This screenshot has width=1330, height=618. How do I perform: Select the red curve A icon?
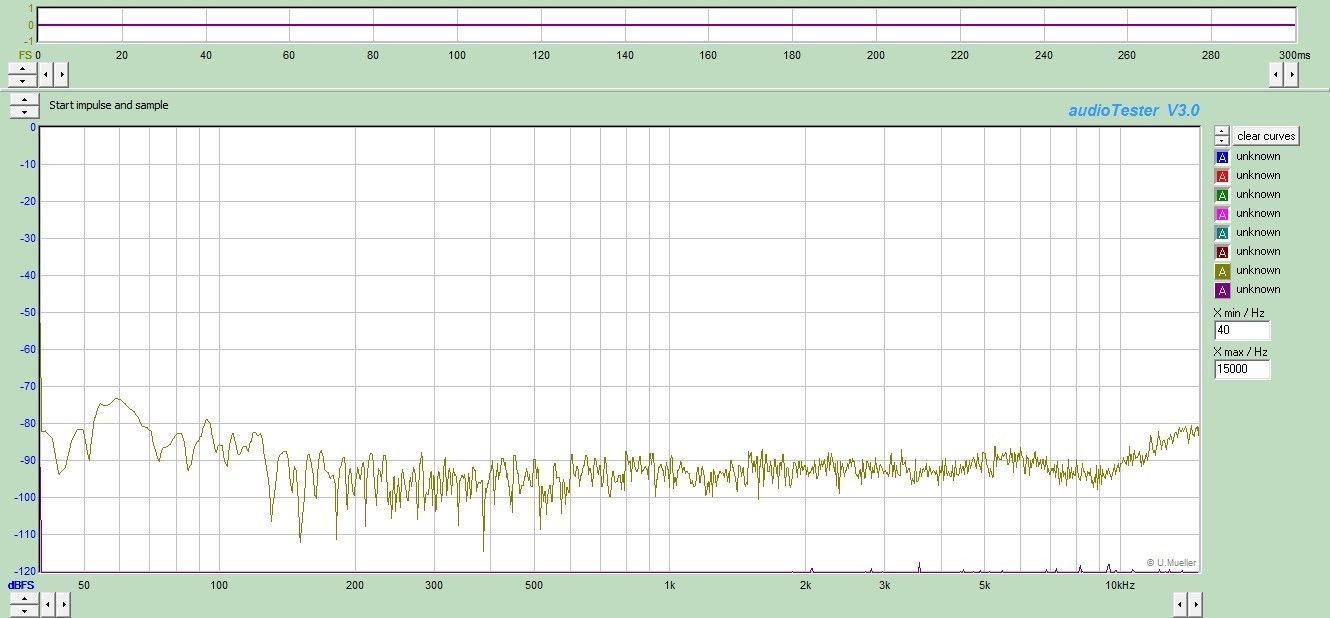click(1222, 176)
